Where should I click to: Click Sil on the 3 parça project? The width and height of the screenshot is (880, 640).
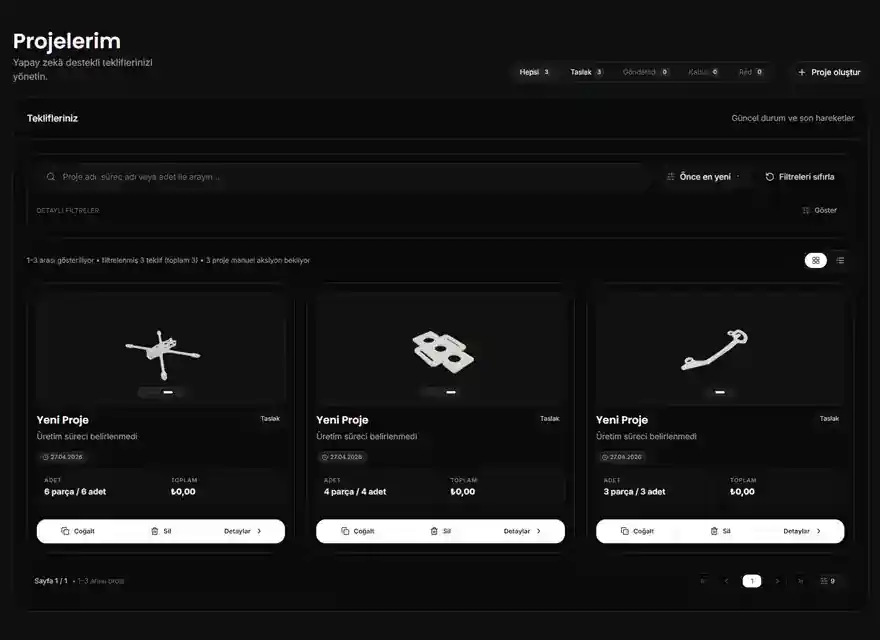[x=721, y=531]
